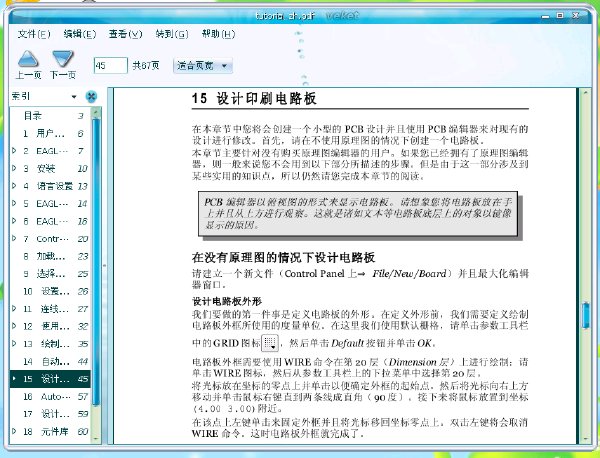600x458 pixels.
Task: Click the page number input field
Action: pos(111,65)
